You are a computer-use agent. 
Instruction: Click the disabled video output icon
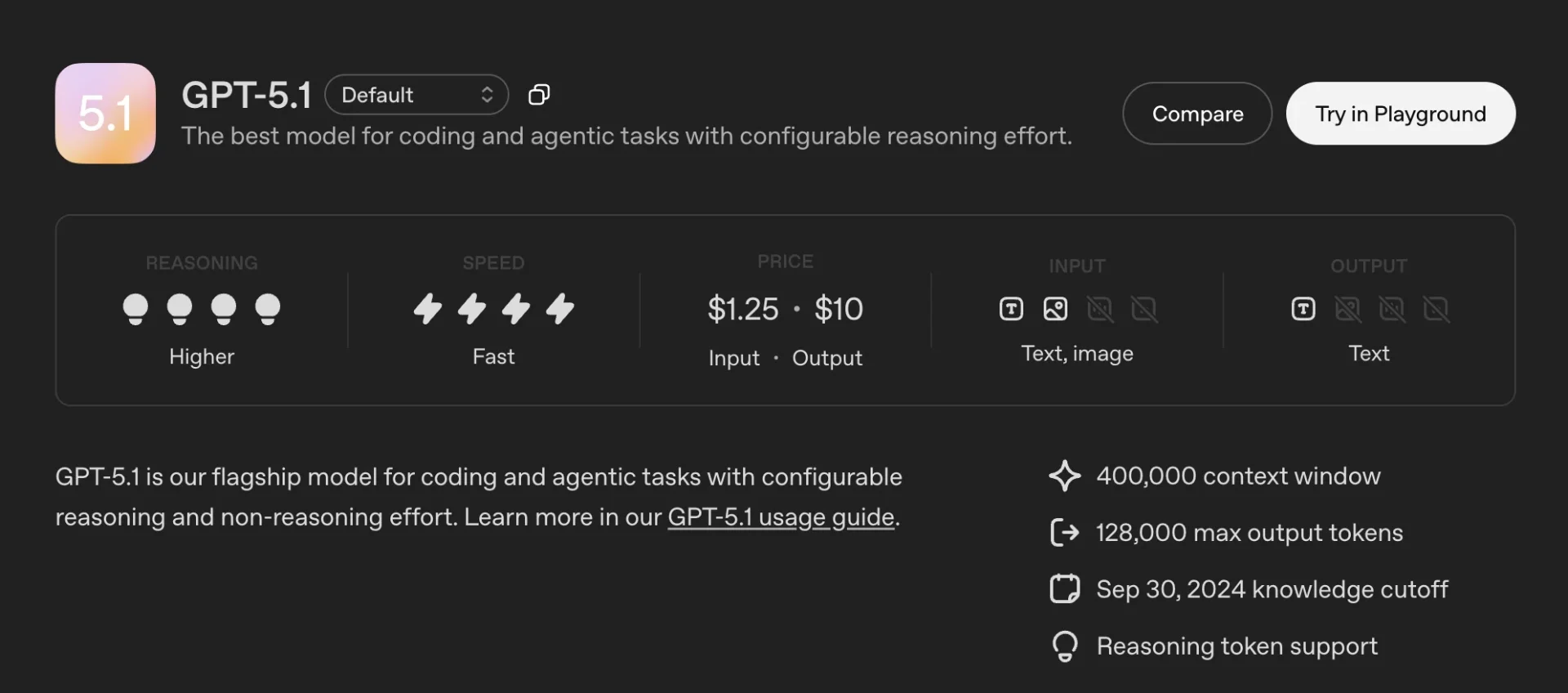pos(1437,309)
